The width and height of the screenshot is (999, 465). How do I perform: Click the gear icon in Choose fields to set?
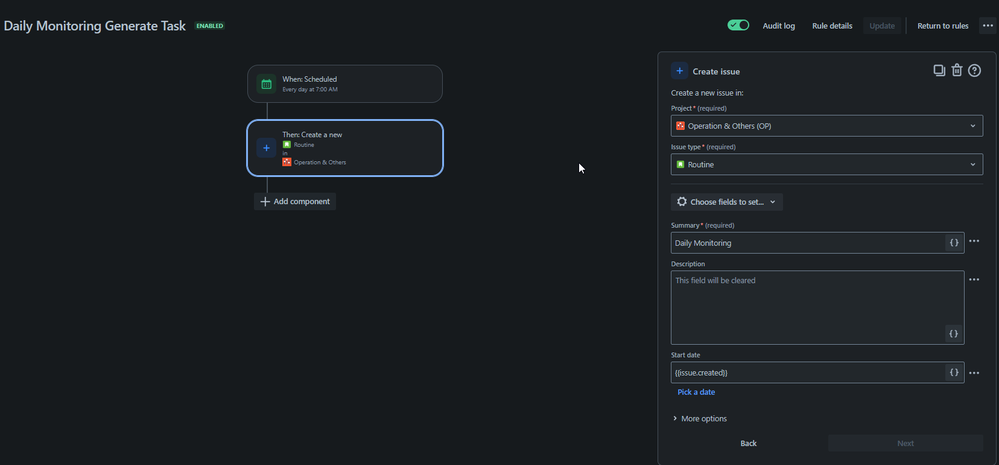682,202
